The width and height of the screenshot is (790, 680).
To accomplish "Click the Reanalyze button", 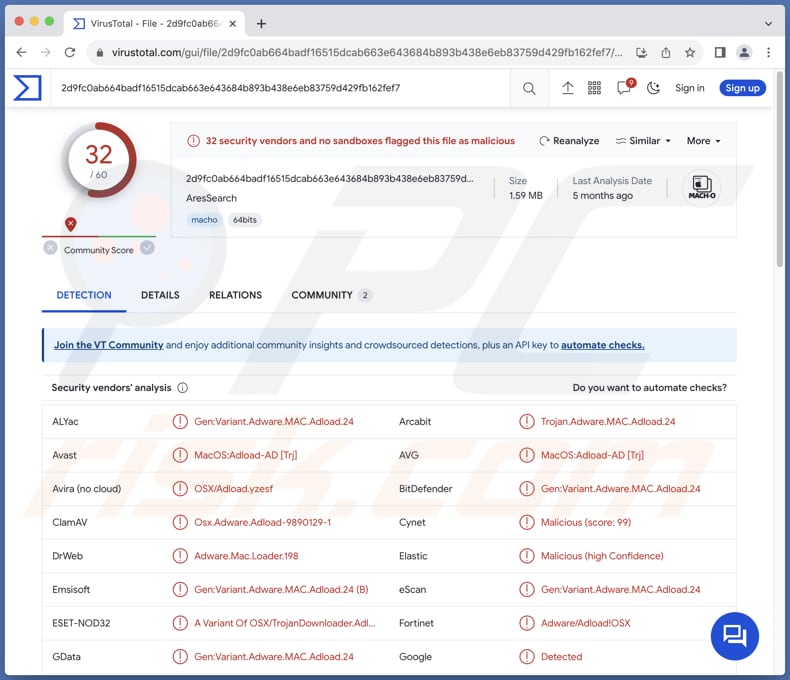I will pyautogui.click(x=569, y=141).
